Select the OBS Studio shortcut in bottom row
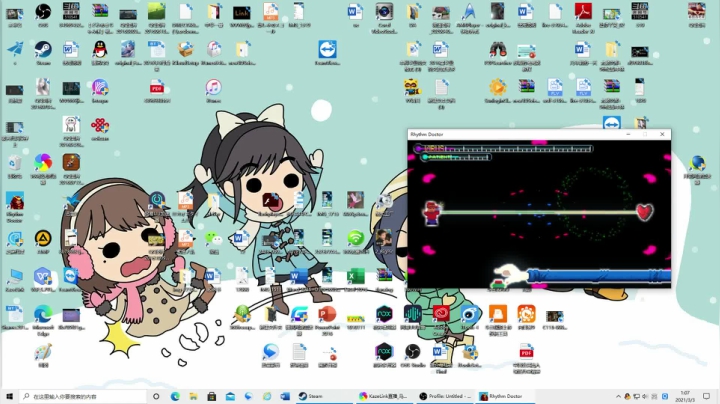720x404 pixels. [412, 353]
